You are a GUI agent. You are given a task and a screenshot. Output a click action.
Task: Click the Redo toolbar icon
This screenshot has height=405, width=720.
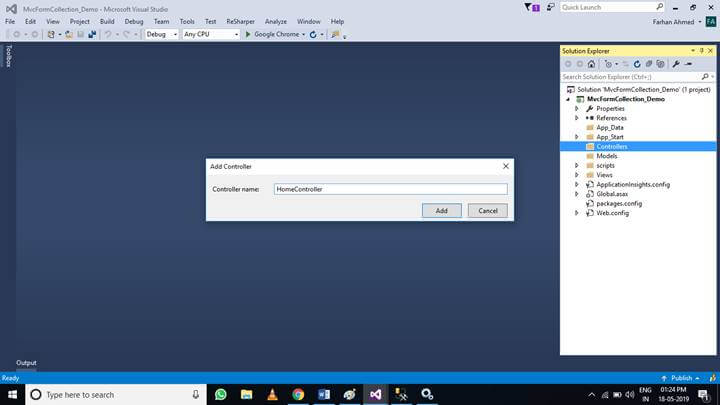point(127,34)
